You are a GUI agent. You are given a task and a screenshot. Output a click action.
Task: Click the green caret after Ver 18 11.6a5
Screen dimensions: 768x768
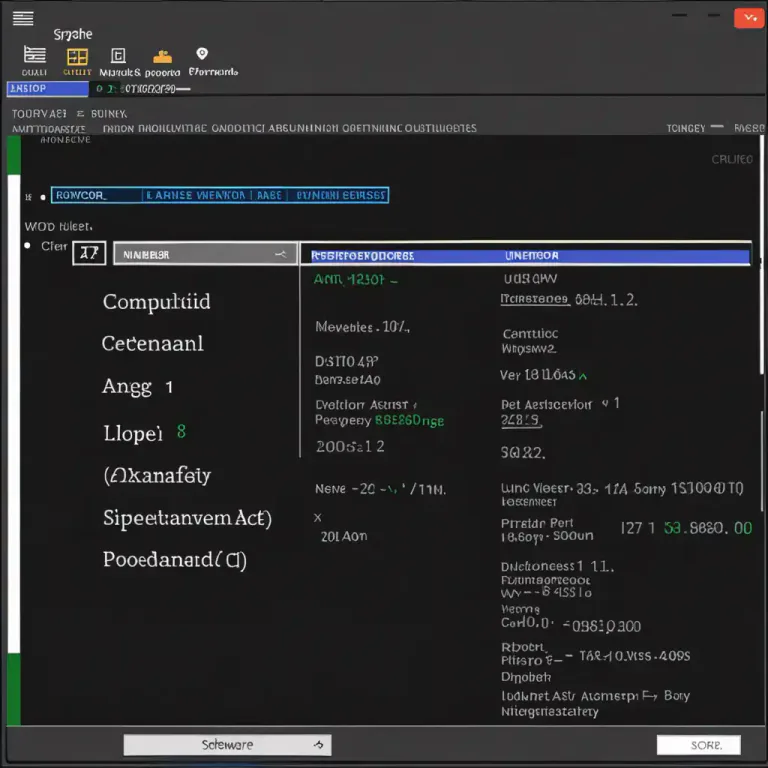pos(583,376)
